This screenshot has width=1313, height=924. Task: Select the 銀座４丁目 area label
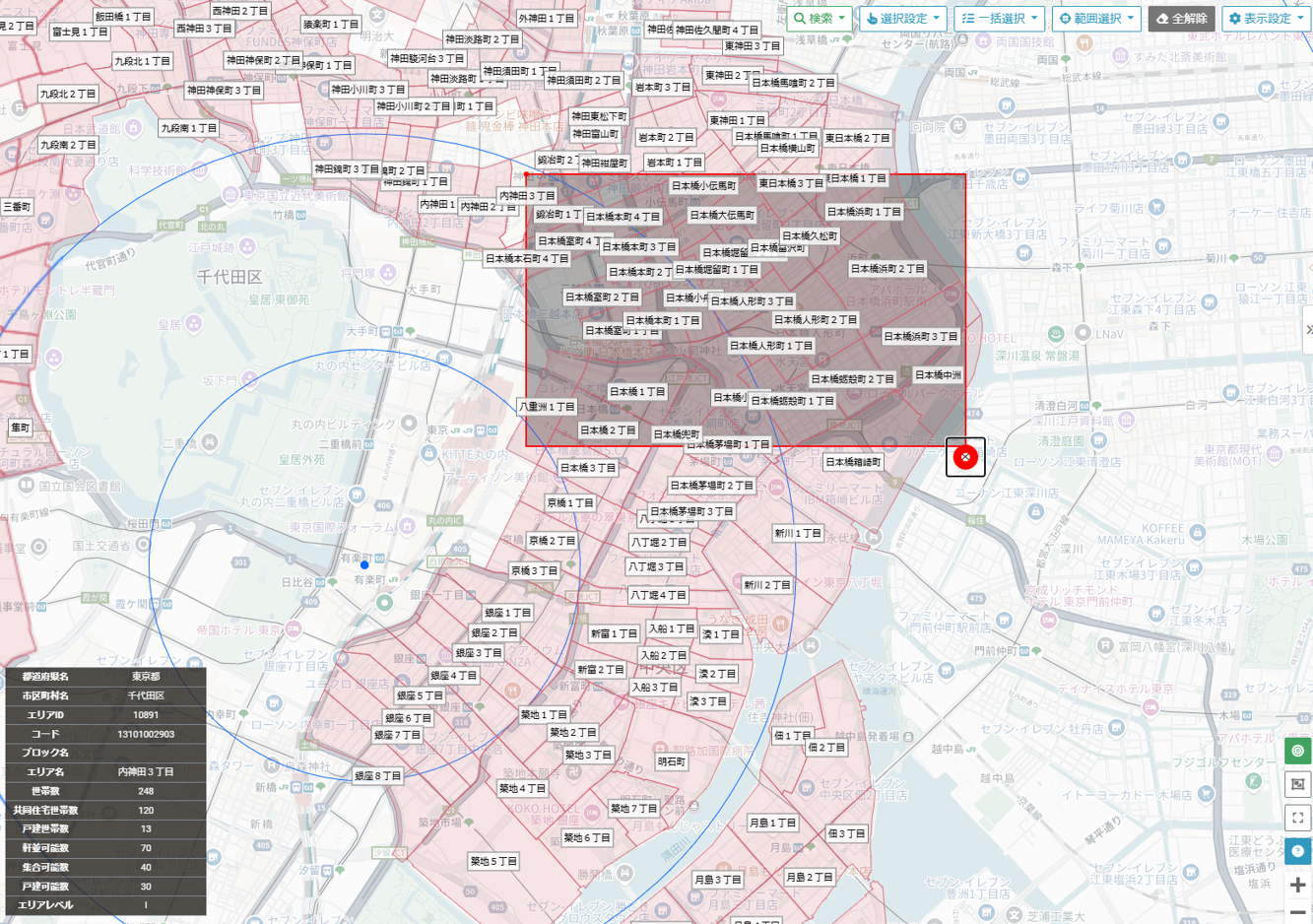[x=454, y=676]
